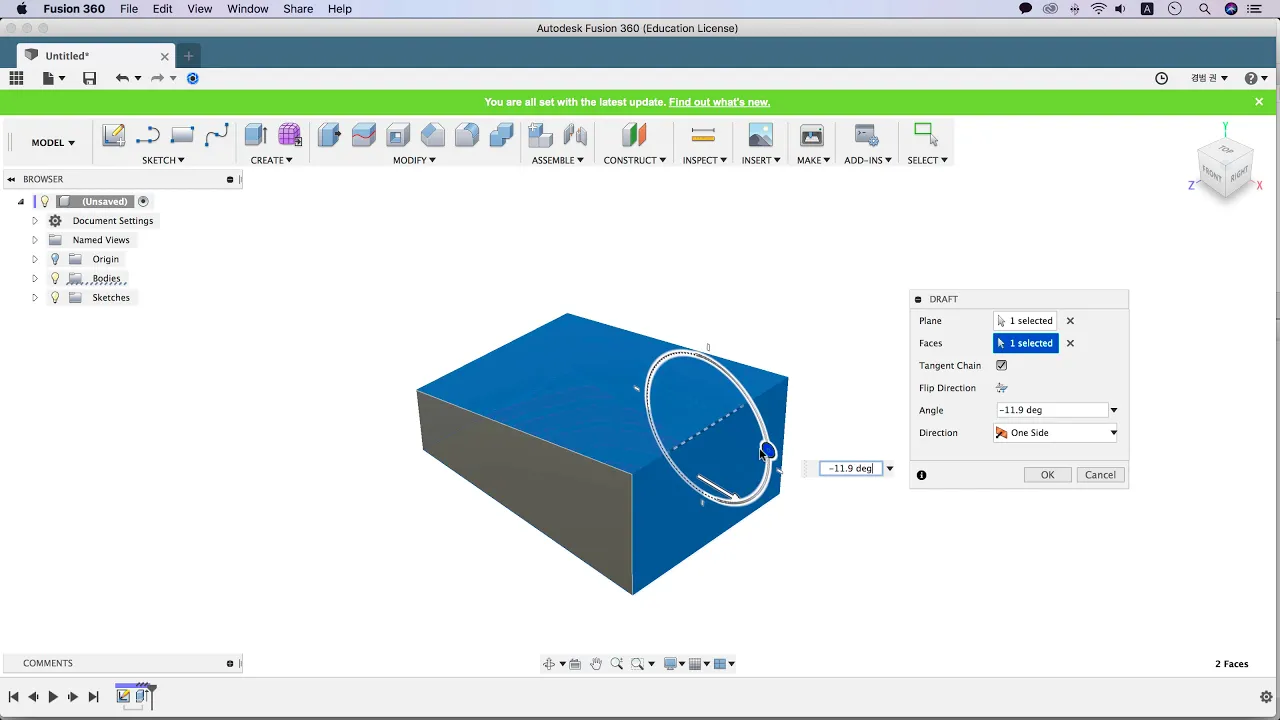The image size is (1280, 720).
Task: Click the Box create icon
Action: (256, 135)
